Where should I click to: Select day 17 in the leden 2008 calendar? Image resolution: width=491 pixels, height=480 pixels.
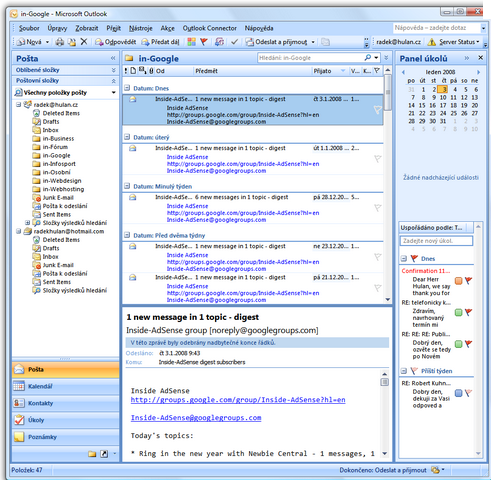[x=443, y=105]
